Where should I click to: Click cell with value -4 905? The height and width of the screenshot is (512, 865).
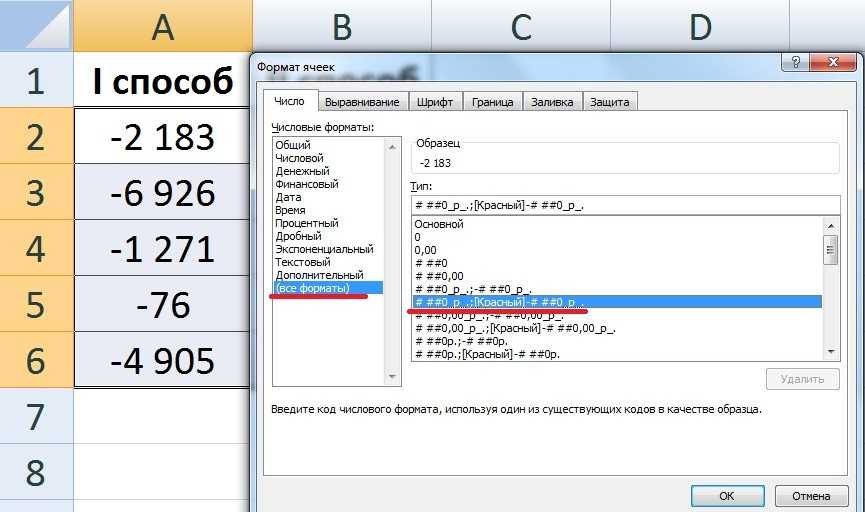[x=162, y=360]
